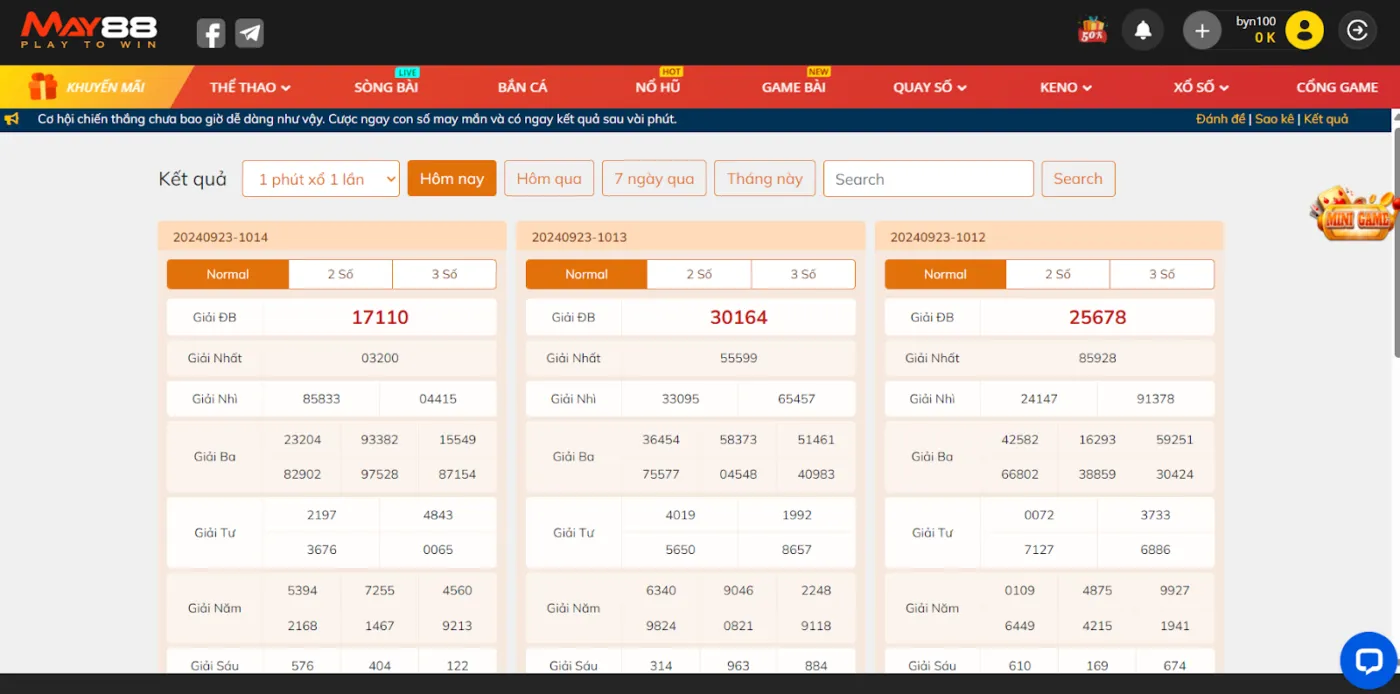
Task: Open the Sao kê link
Action: click(x=1274, y=119)
